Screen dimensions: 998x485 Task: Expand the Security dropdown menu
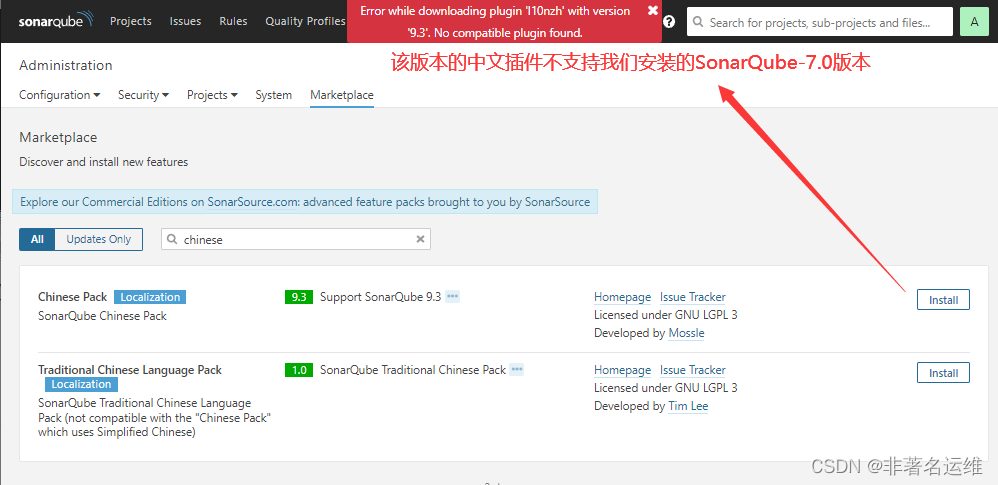tap(143, 95)
